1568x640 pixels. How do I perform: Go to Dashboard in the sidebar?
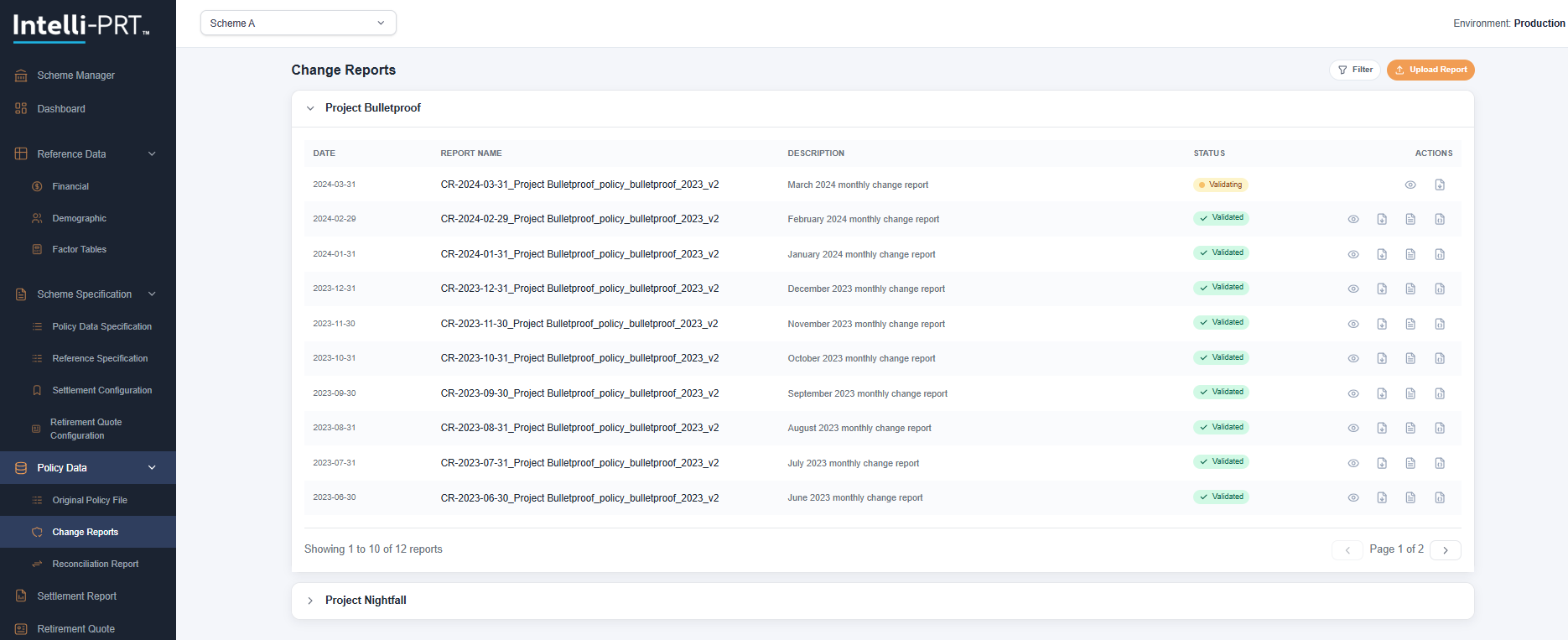coord(61,109)
